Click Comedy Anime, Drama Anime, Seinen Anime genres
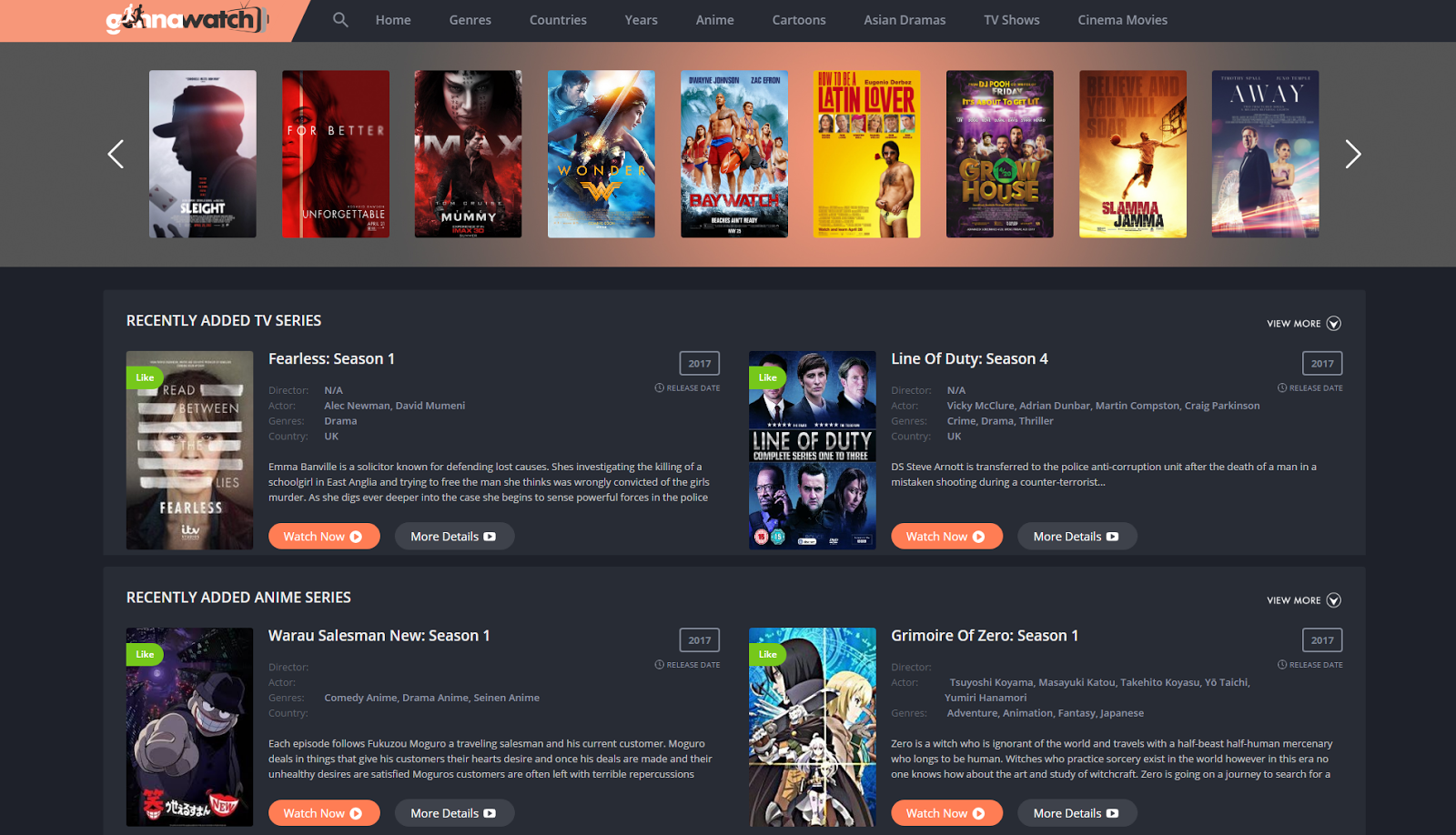1456x835 pixels. click(432, 698)
